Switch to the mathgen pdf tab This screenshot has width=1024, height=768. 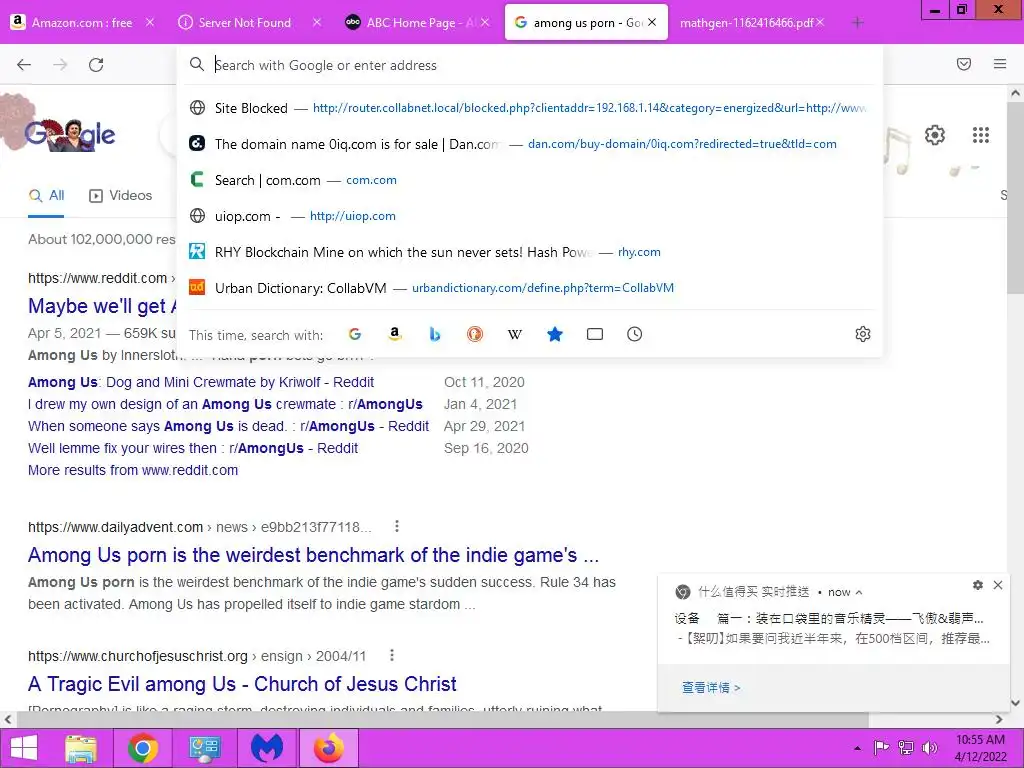click(x=746, y=23)
